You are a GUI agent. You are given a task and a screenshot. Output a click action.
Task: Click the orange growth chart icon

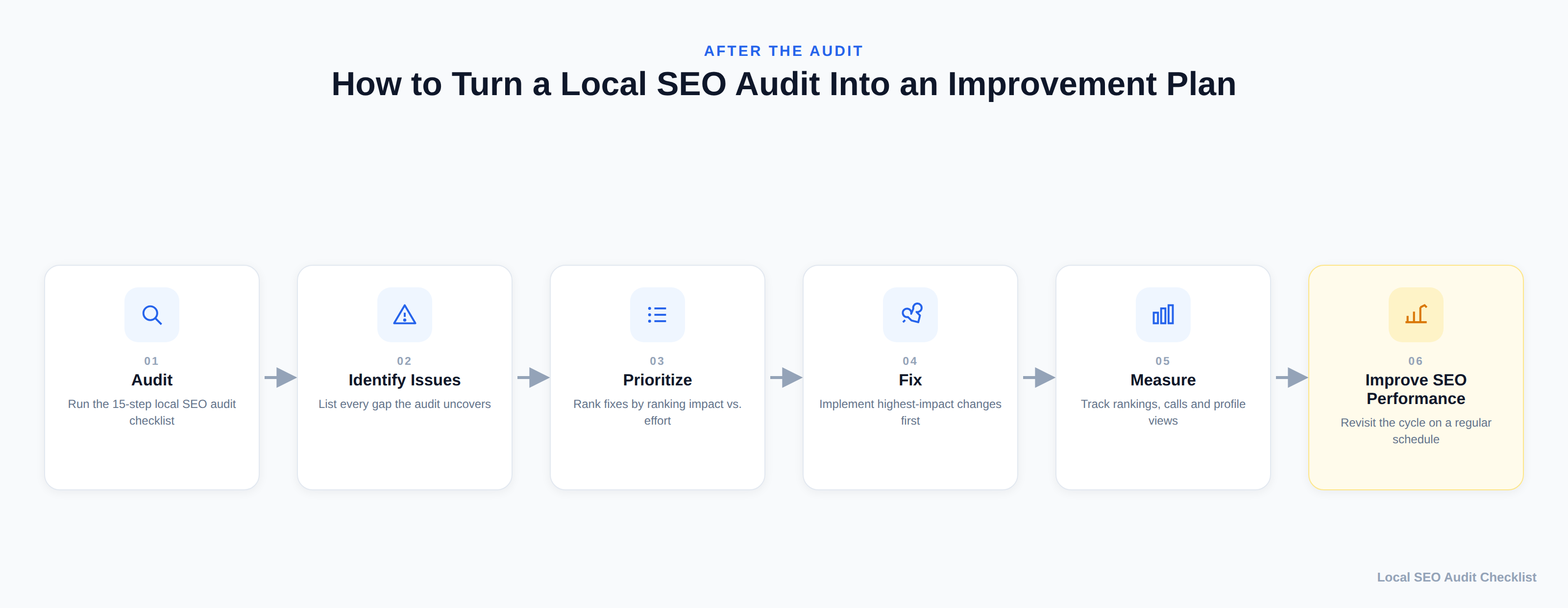click(x=1416, y=314)
